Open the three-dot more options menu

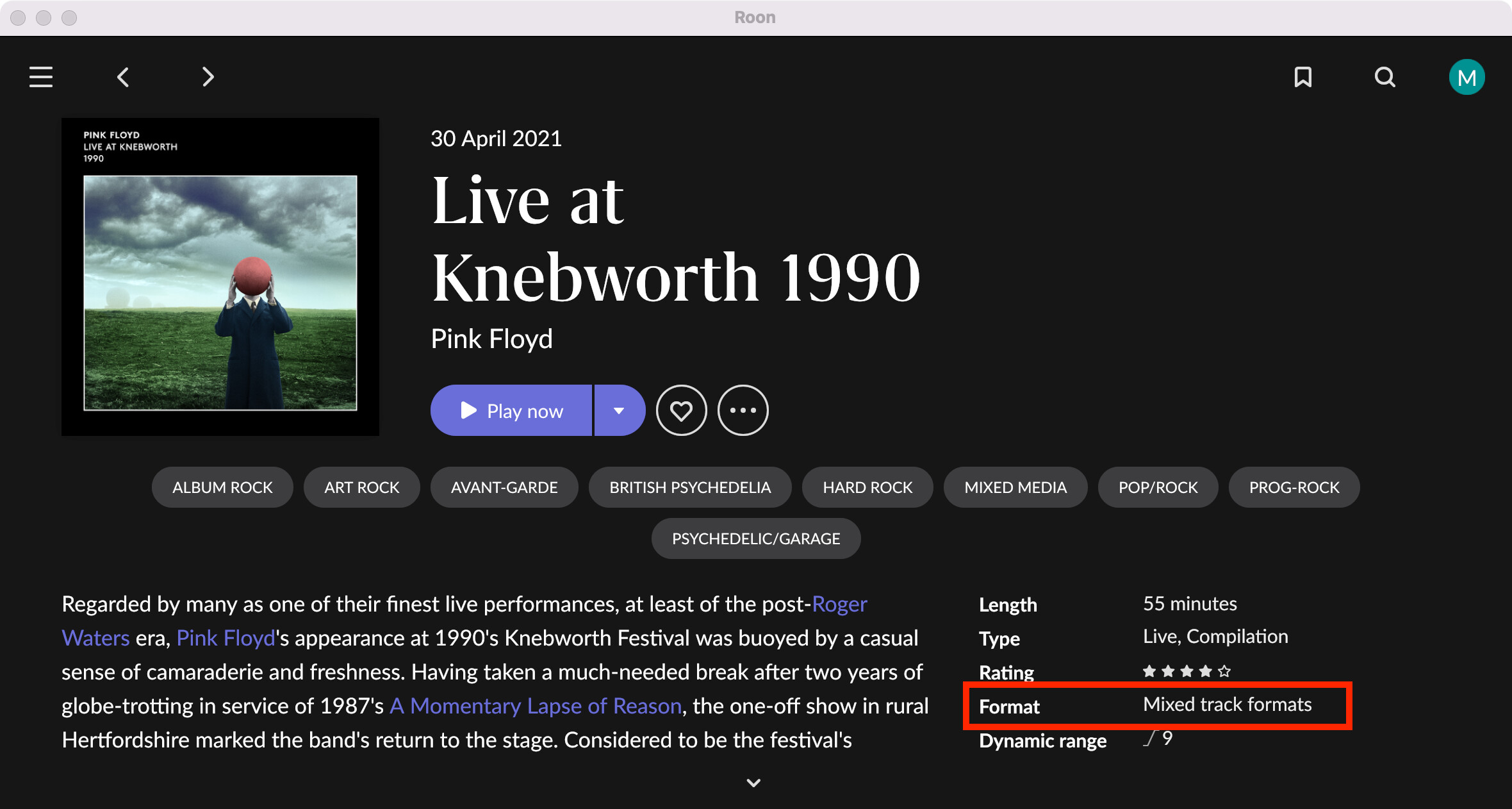point(743,410)
